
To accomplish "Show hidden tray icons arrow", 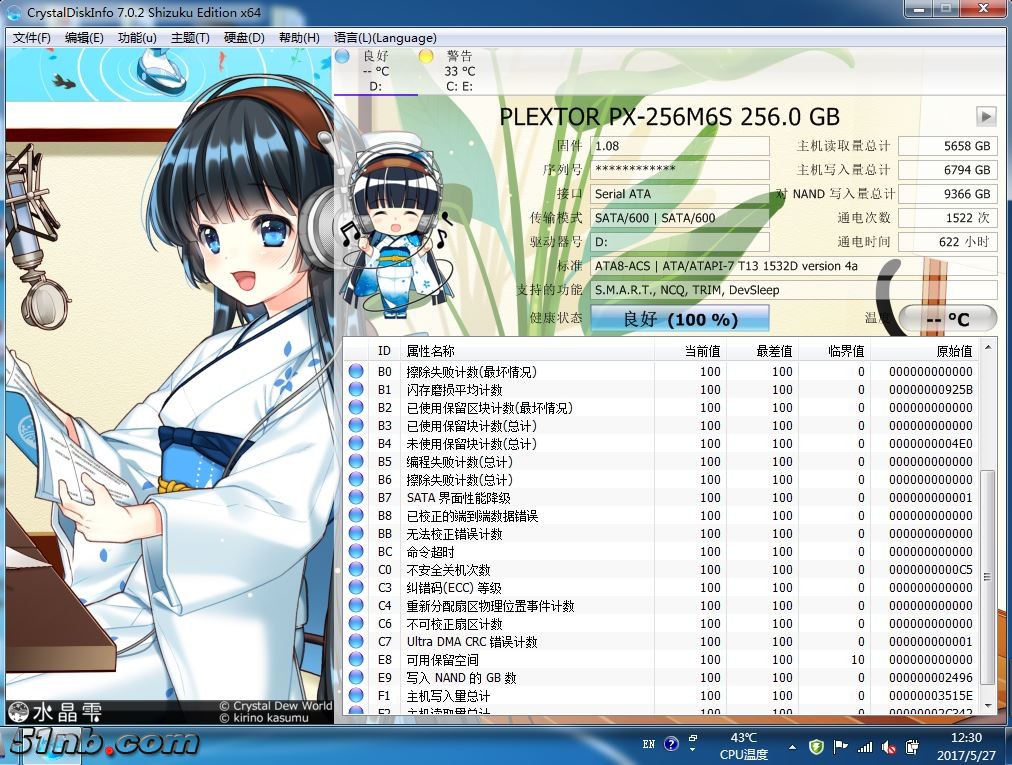I will pyautogui.click(x=792, y=748).
